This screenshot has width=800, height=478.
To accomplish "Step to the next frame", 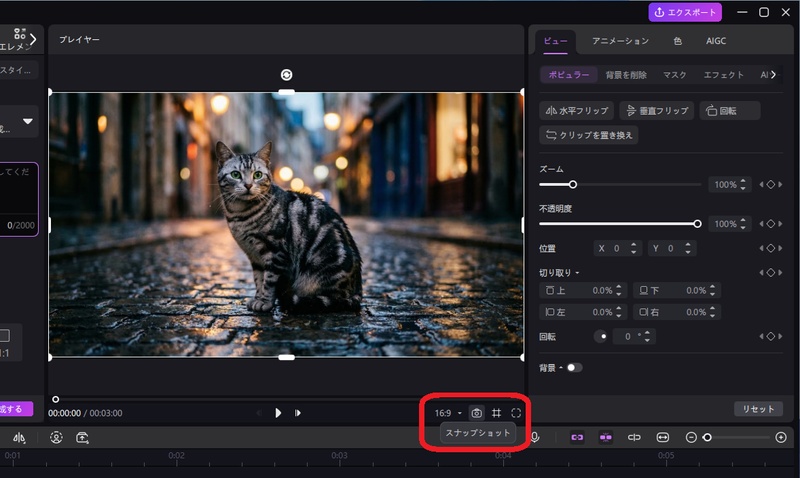I will pyautogui.click(x=297, y=413).
